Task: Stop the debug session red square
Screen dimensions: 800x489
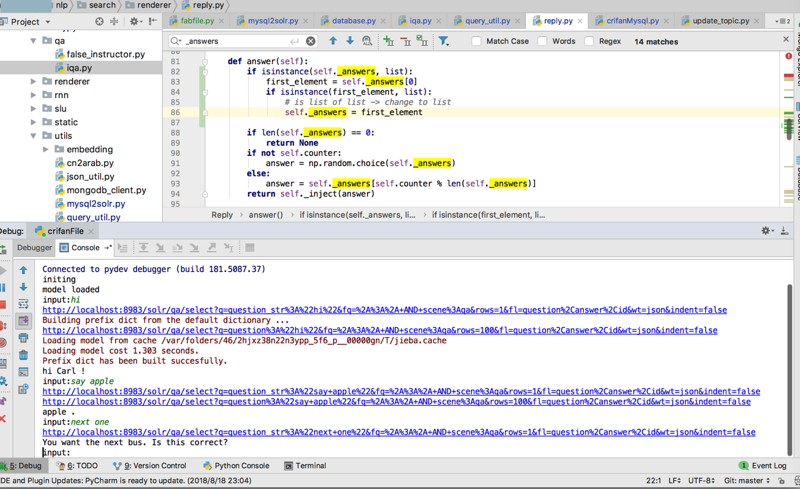Action: 3,304
